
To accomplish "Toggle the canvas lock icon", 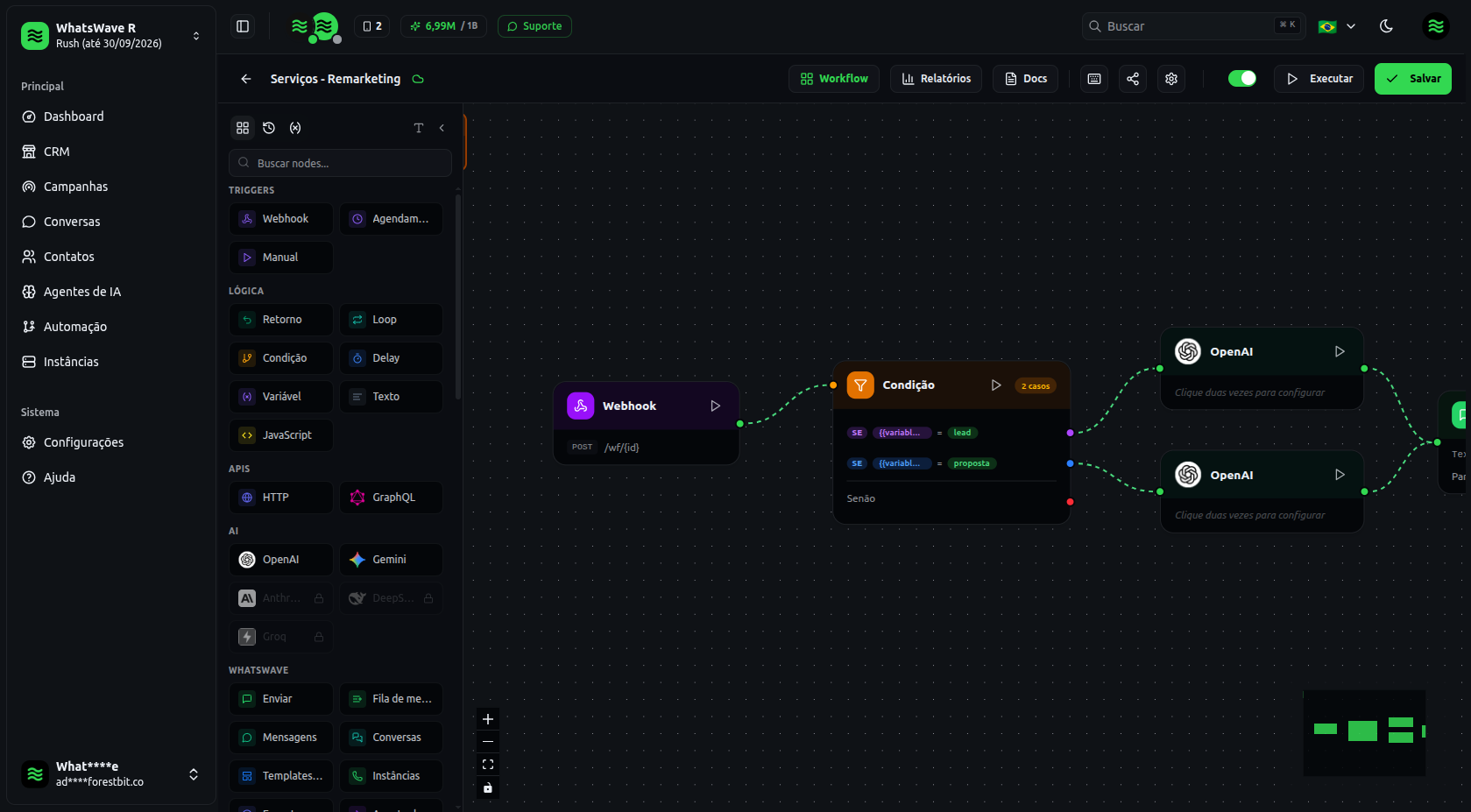I will [x=488, y=787].
